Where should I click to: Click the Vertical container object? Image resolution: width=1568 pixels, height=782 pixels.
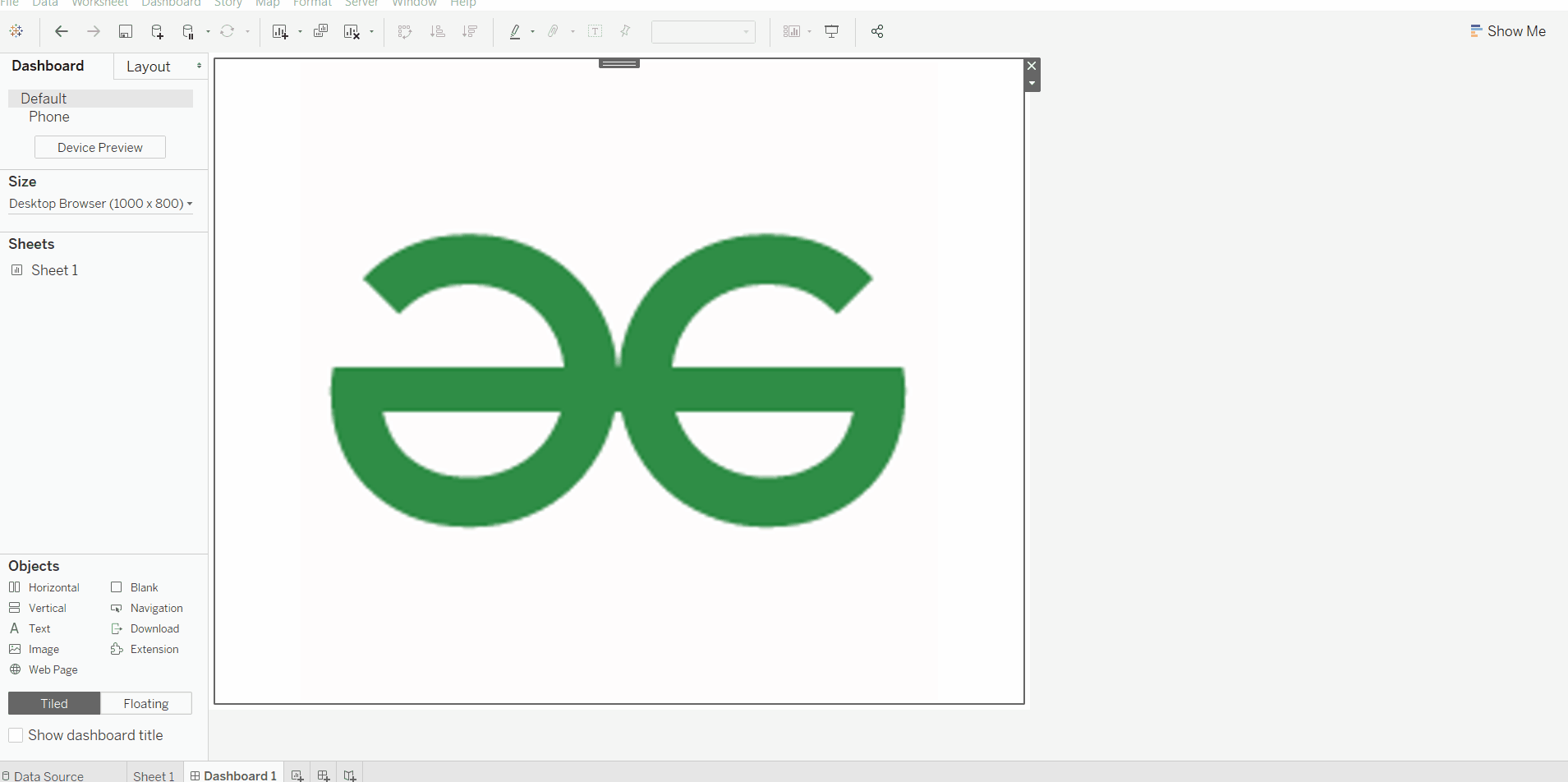(x=38, y=608)
